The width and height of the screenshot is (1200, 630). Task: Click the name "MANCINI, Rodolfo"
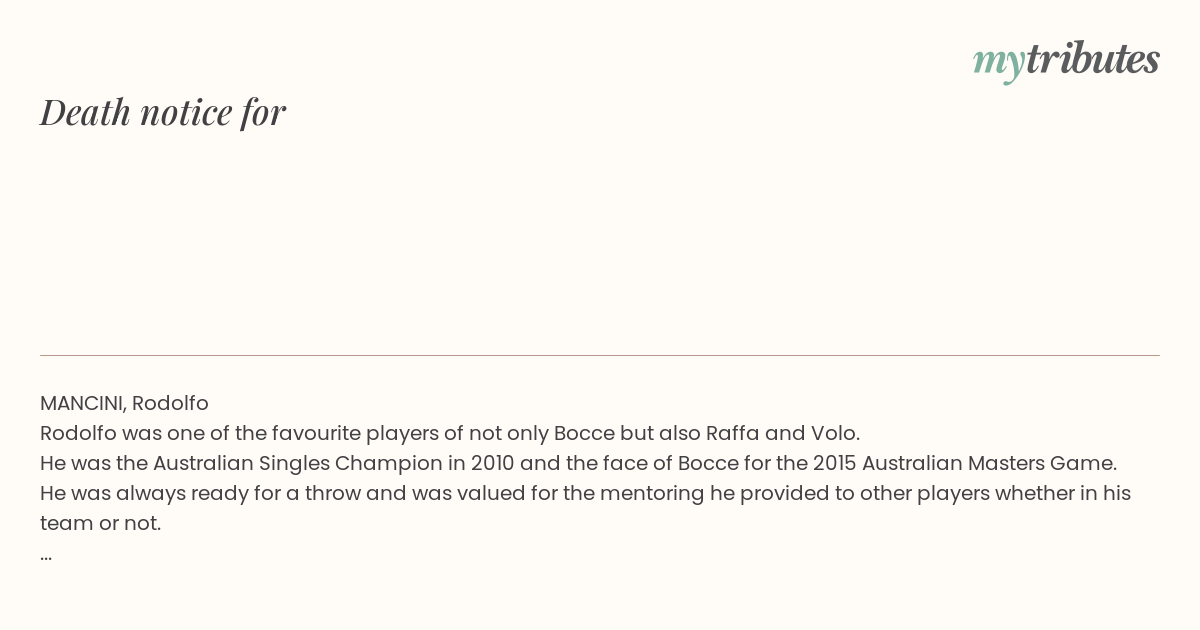coord(124,403)
